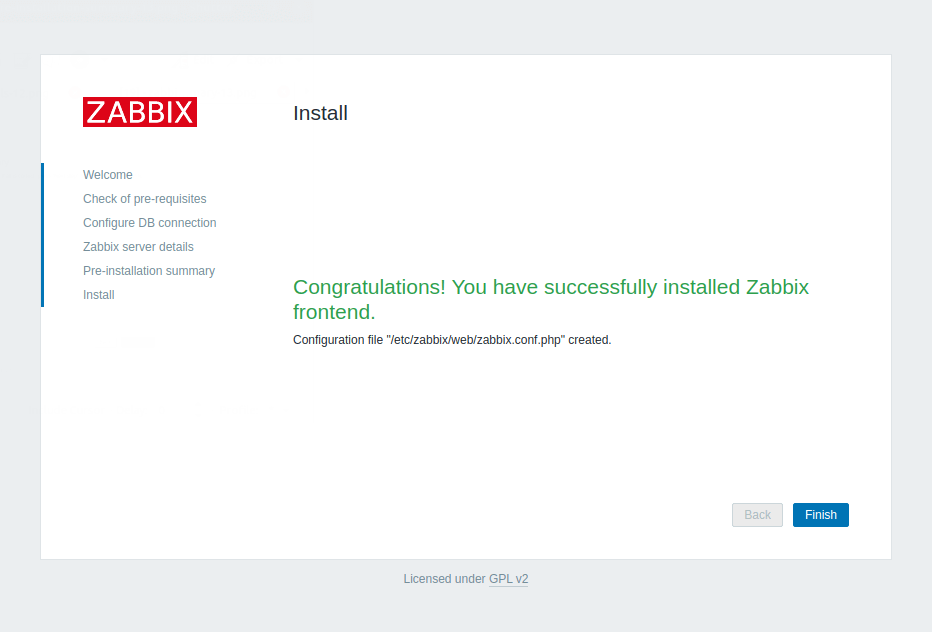Viewport: 932px width, 632px height.
Task: Click the word frontend. in green message
Action: [x=334, y=312]
